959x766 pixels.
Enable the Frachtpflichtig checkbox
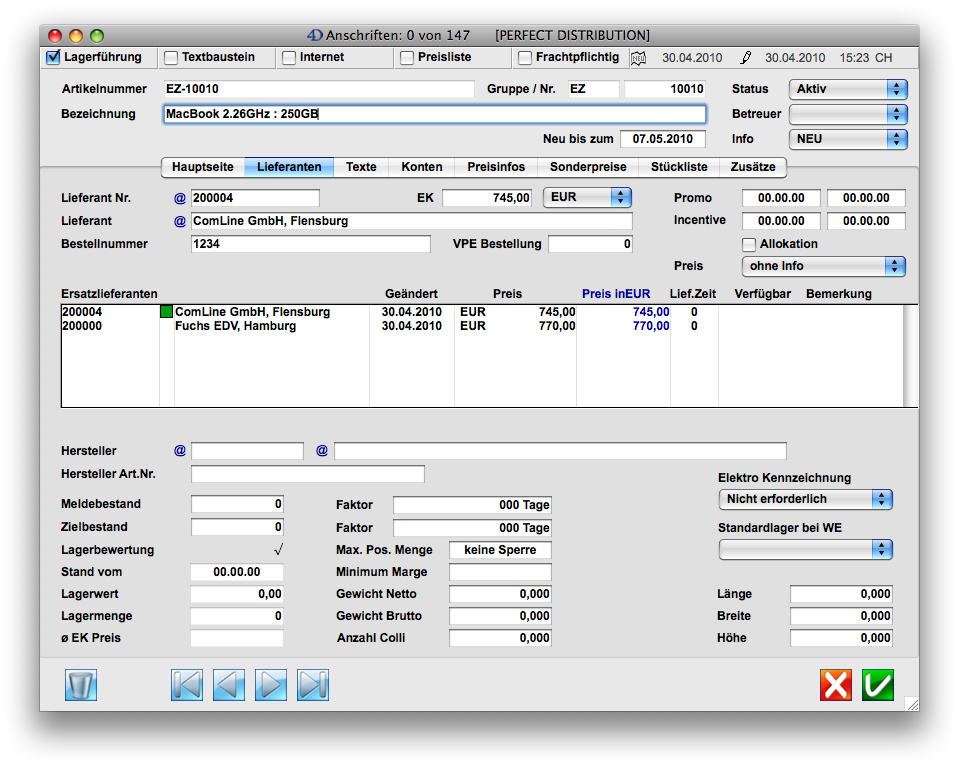(x=525, y=58)
